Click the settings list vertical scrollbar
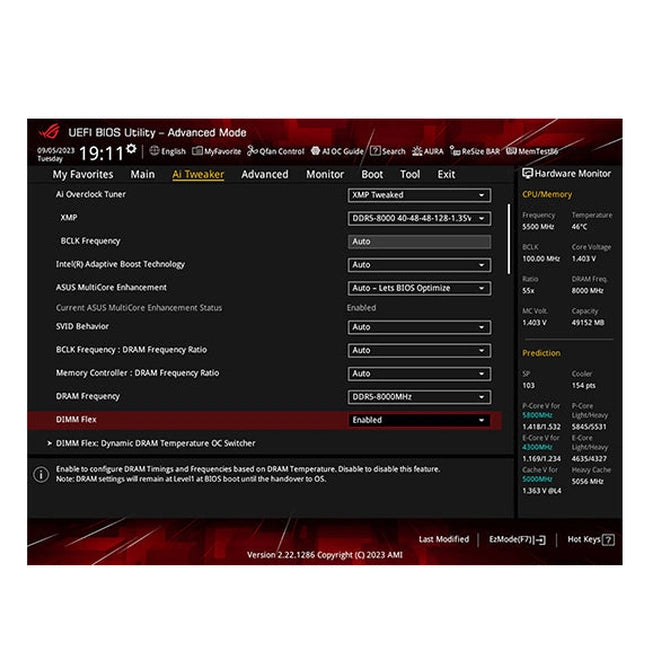 [509, 239]
